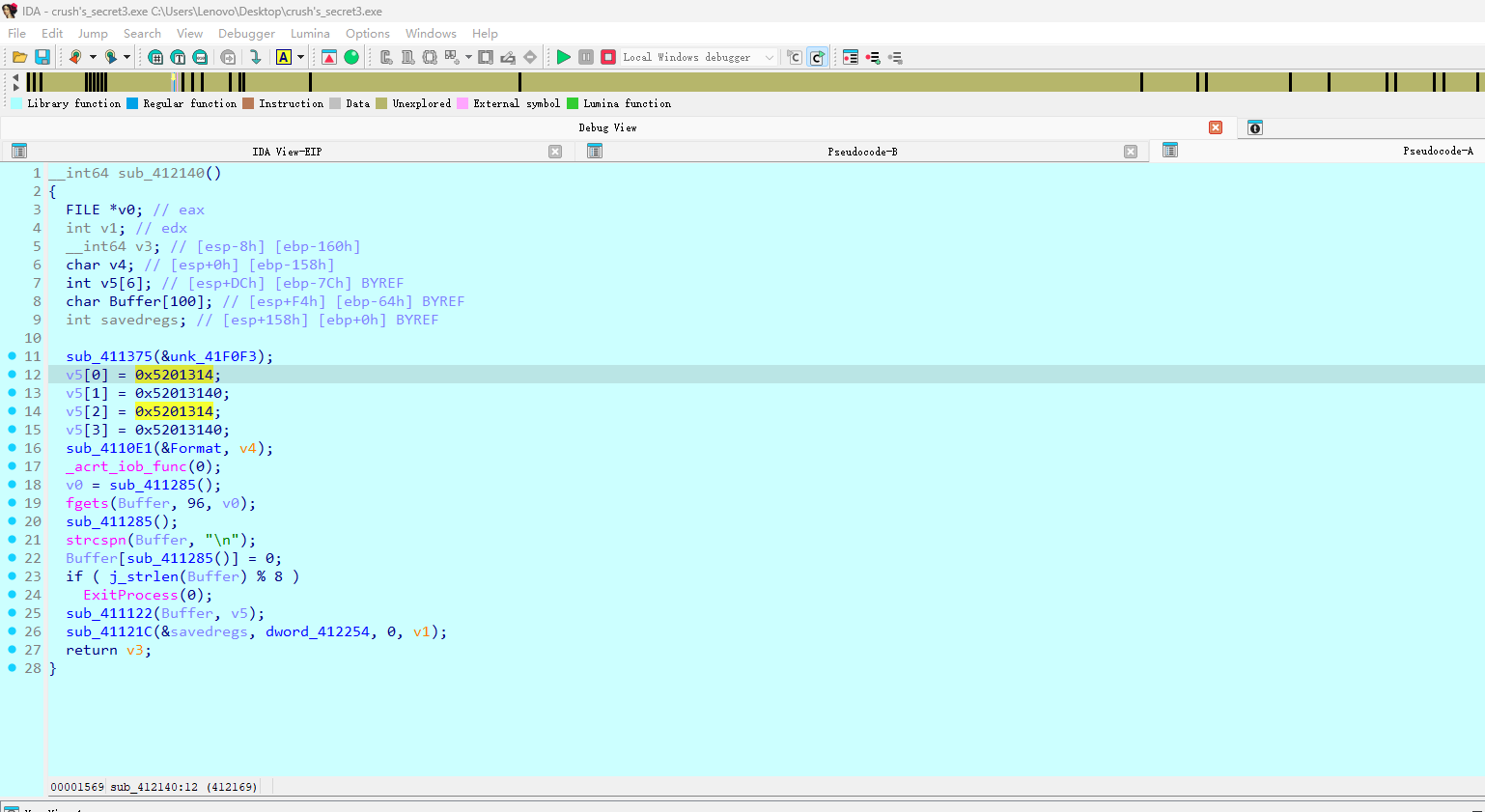
Task: Click the teal down-arrow jump icon
Action: click(256, 58)
